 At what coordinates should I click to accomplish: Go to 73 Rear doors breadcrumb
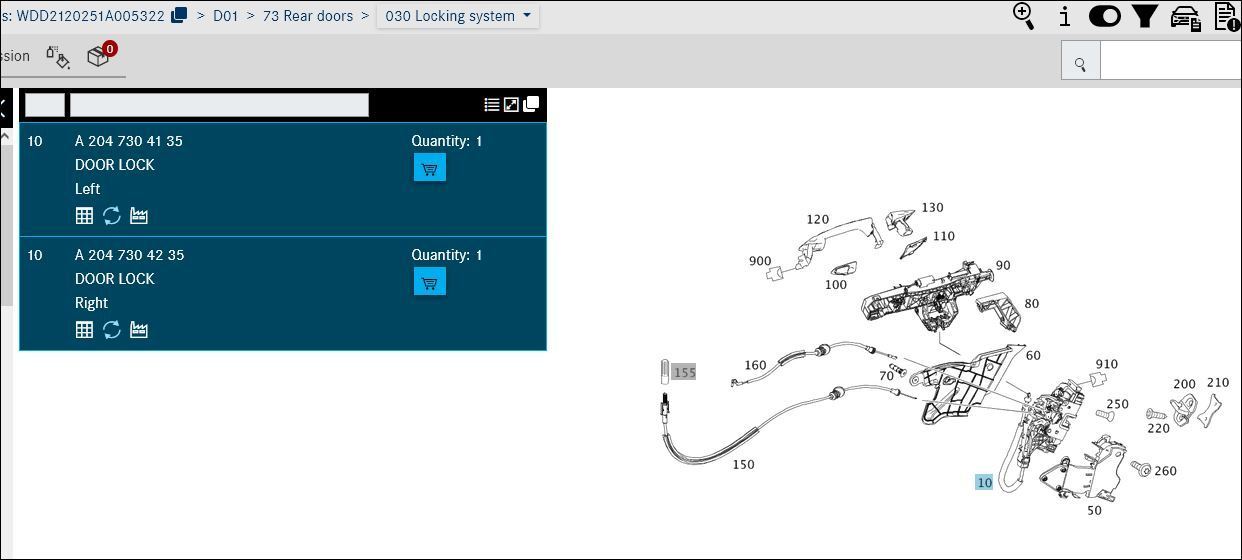(x=307, y=16)
